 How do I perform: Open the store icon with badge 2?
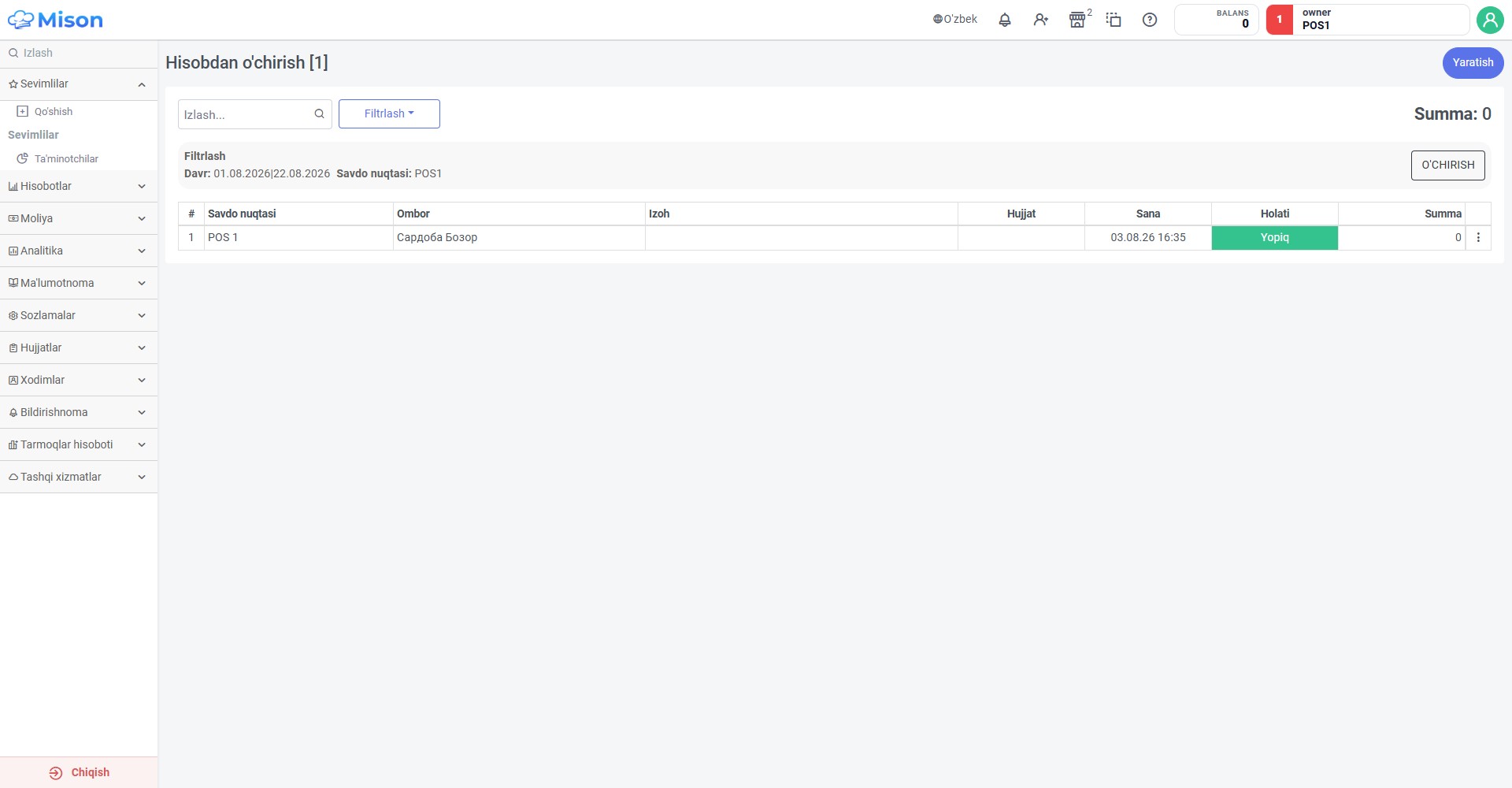coord(1077,20)
